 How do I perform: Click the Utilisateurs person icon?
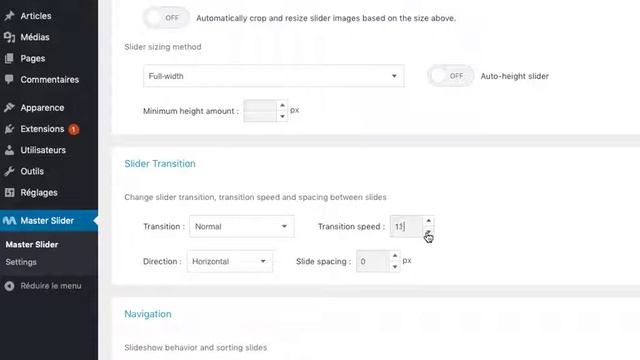click(9, 150)
